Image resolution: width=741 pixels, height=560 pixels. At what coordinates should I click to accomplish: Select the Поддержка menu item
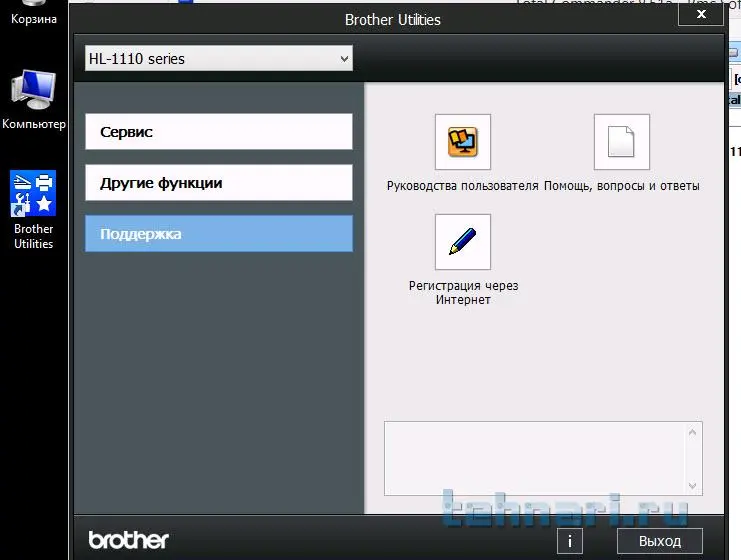(219, 234)
